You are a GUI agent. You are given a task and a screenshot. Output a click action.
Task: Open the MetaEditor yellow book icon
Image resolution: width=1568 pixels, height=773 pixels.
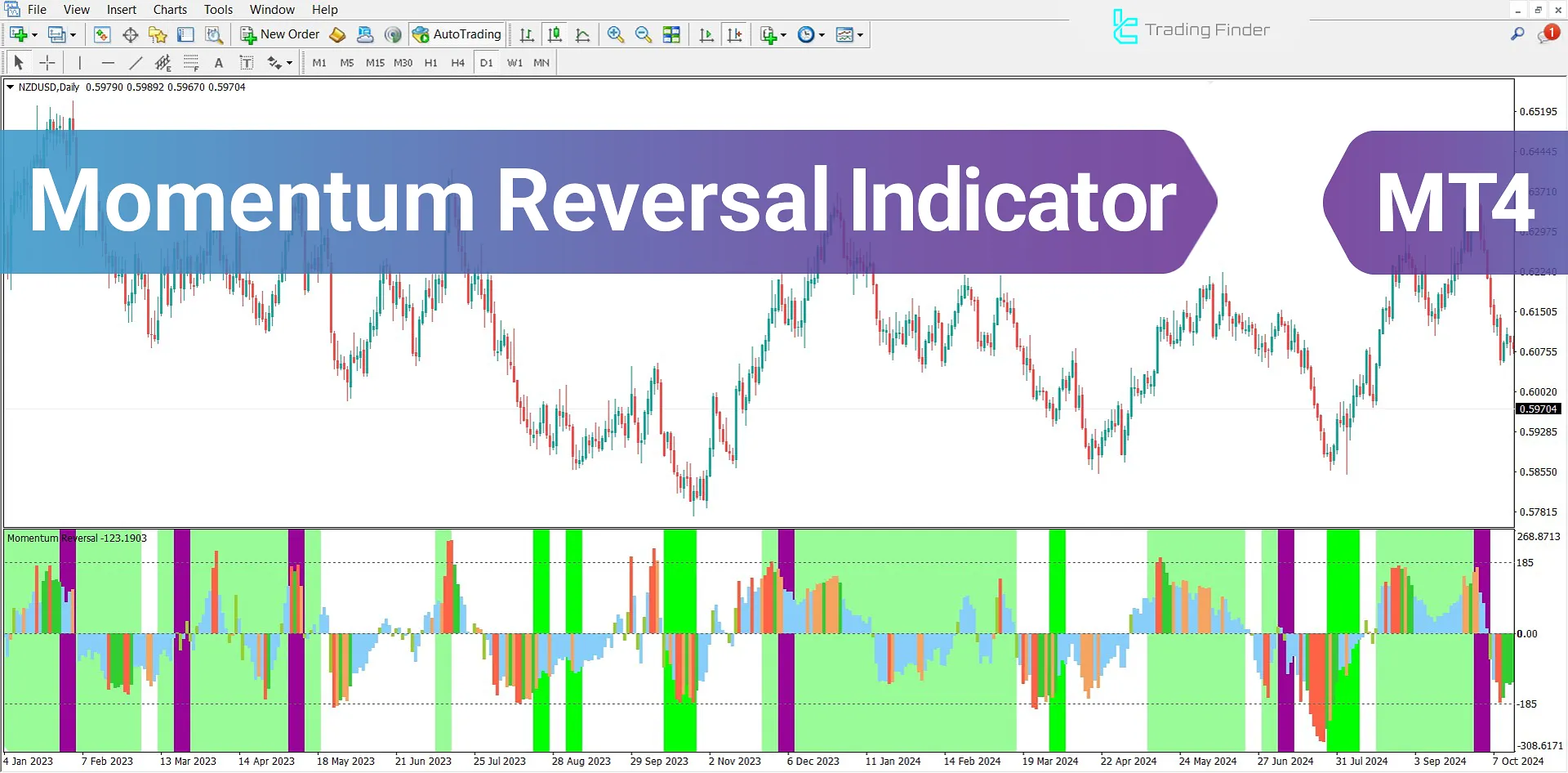(x=336, y=34)
